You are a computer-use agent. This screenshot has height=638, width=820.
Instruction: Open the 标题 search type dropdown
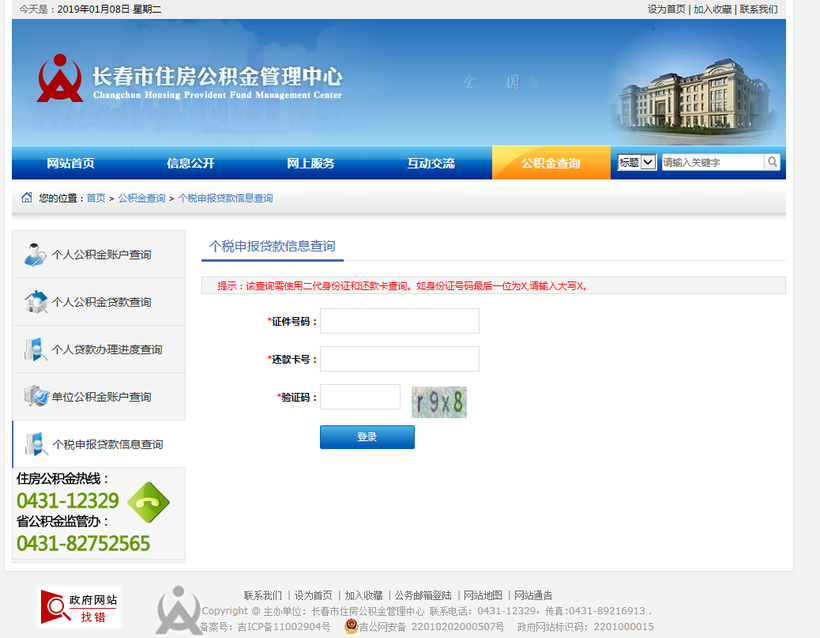636,162
